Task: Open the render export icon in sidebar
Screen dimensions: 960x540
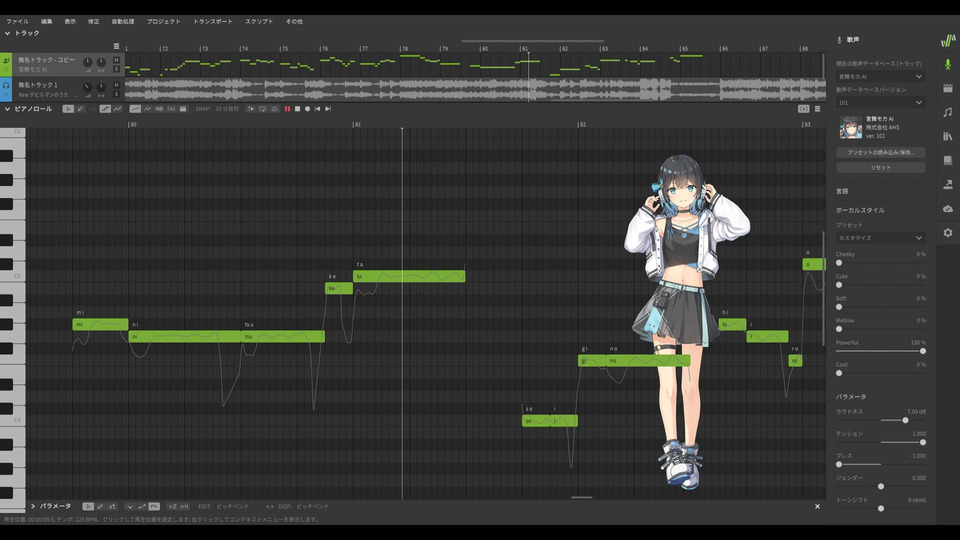Action: (x=948, y=184)
